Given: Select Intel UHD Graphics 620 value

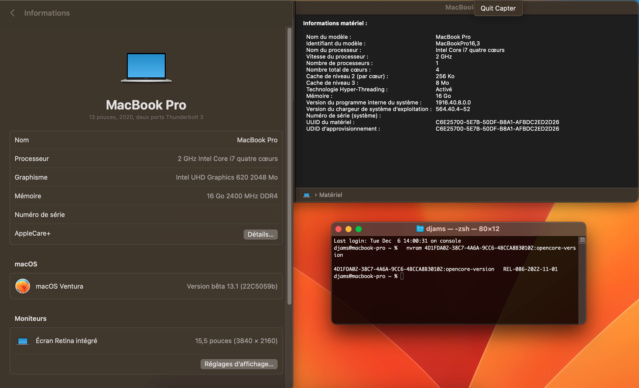Looking at the screenshot, I should [x=227, y=177].
